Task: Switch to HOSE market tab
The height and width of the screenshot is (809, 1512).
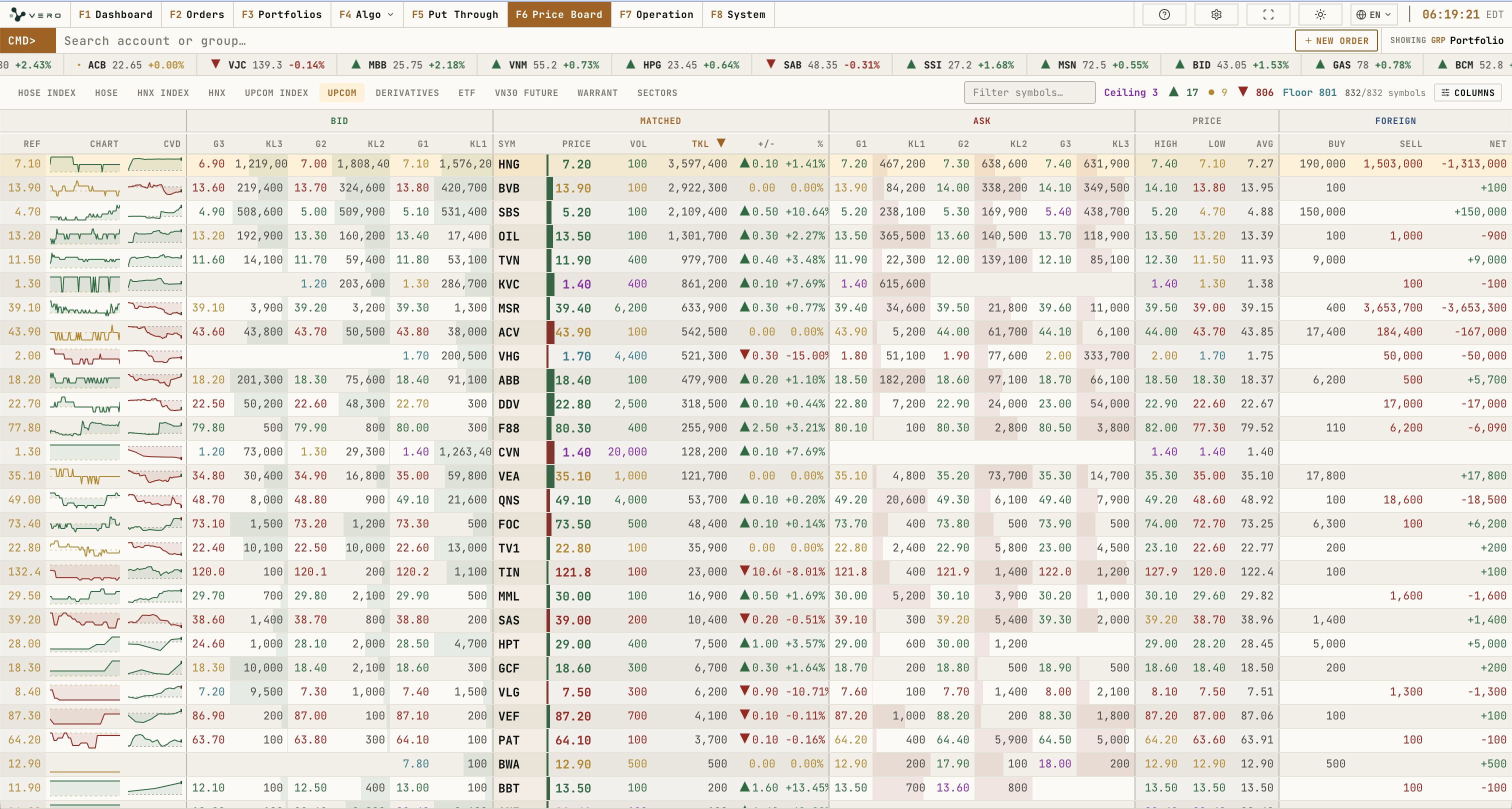Action: tap(106, 93)
